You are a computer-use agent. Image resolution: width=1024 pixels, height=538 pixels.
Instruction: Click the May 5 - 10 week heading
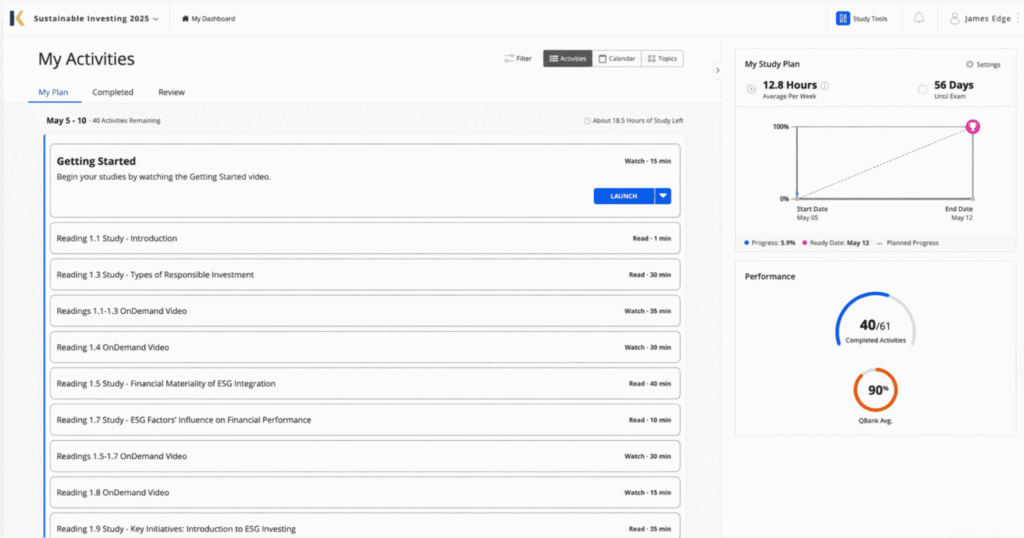(x=66, y=121)
